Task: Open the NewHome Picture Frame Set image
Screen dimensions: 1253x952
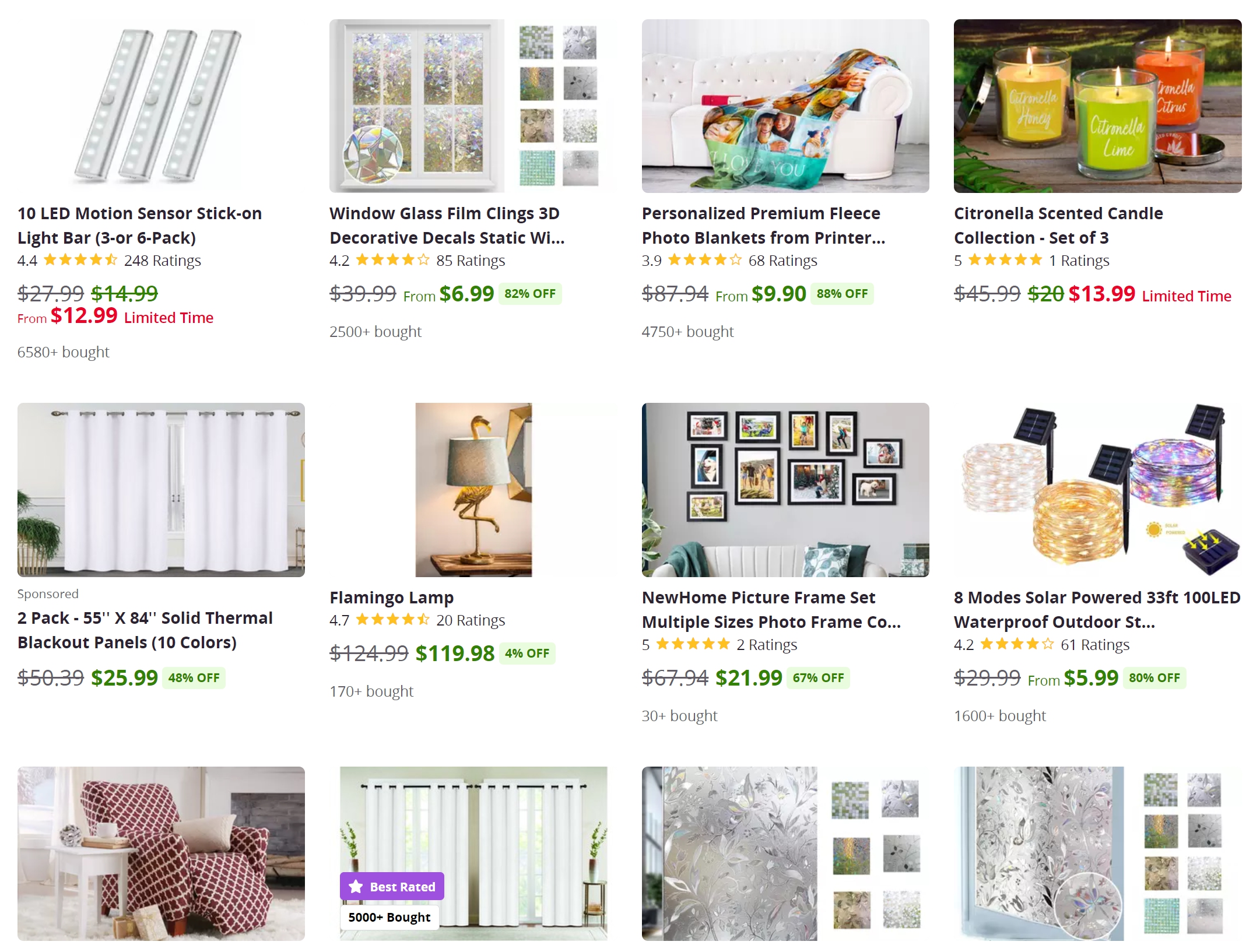Action: [785, 490]
